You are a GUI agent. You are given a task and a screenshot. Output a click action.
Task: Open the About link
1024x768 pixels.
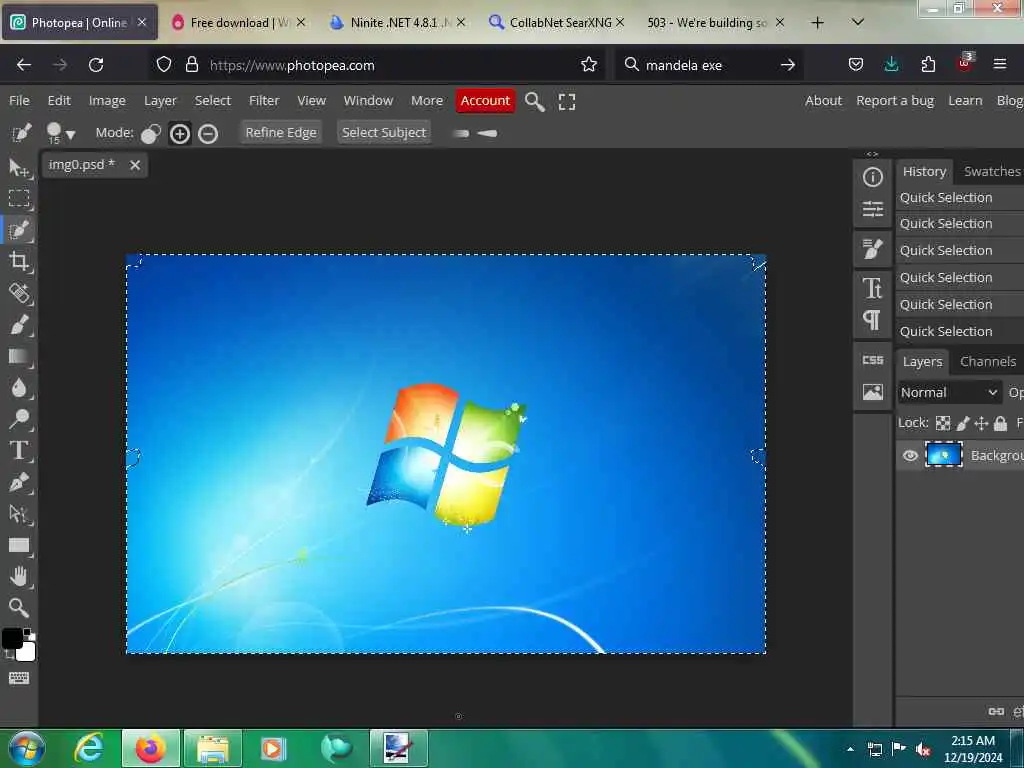click(823, 101)
